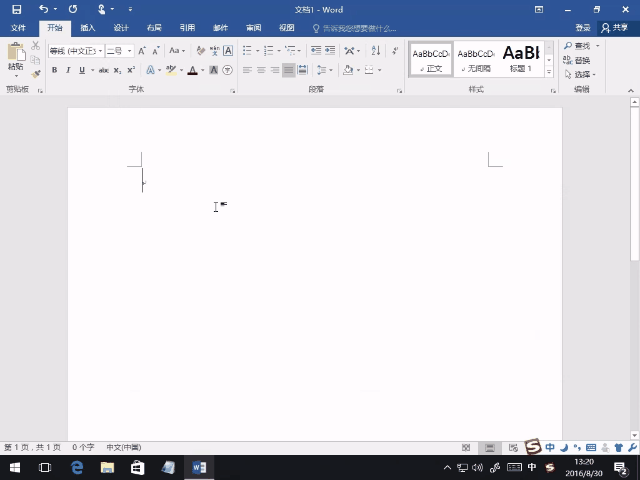
Task: Click the Paste clipboard icon
Action: point(15,58)
